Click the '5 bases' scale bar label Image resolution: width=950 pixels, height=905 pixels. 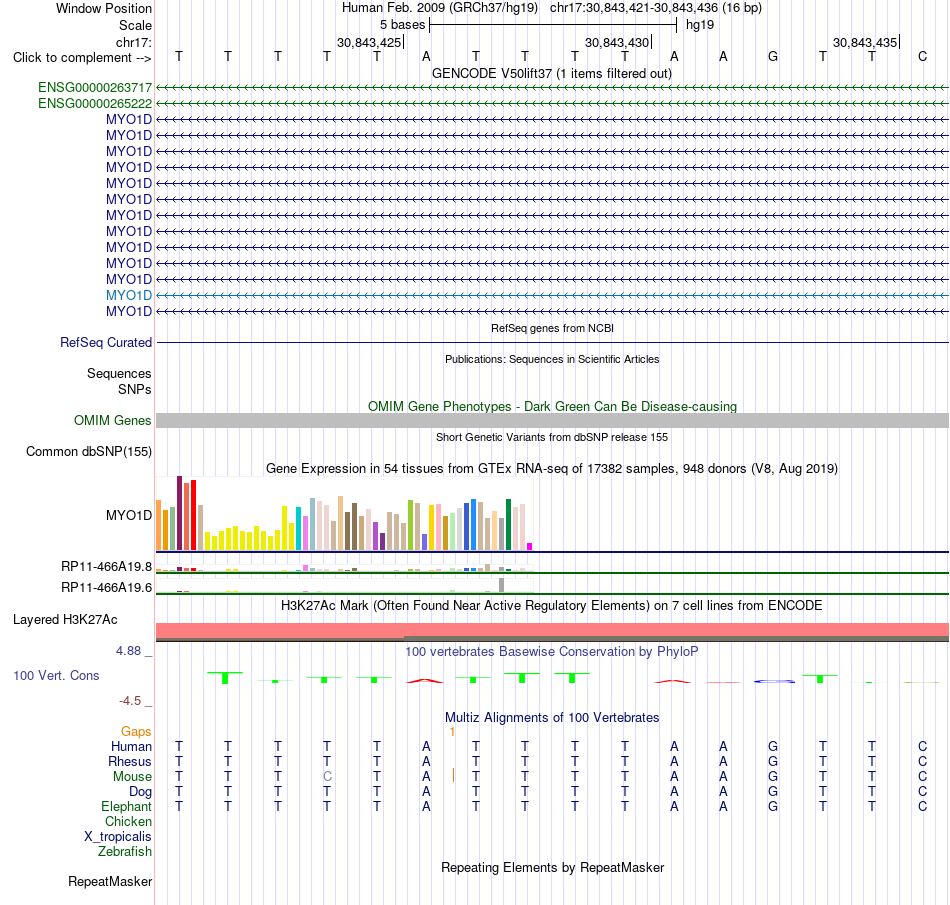pyautogui.click(x=402, y=25)
